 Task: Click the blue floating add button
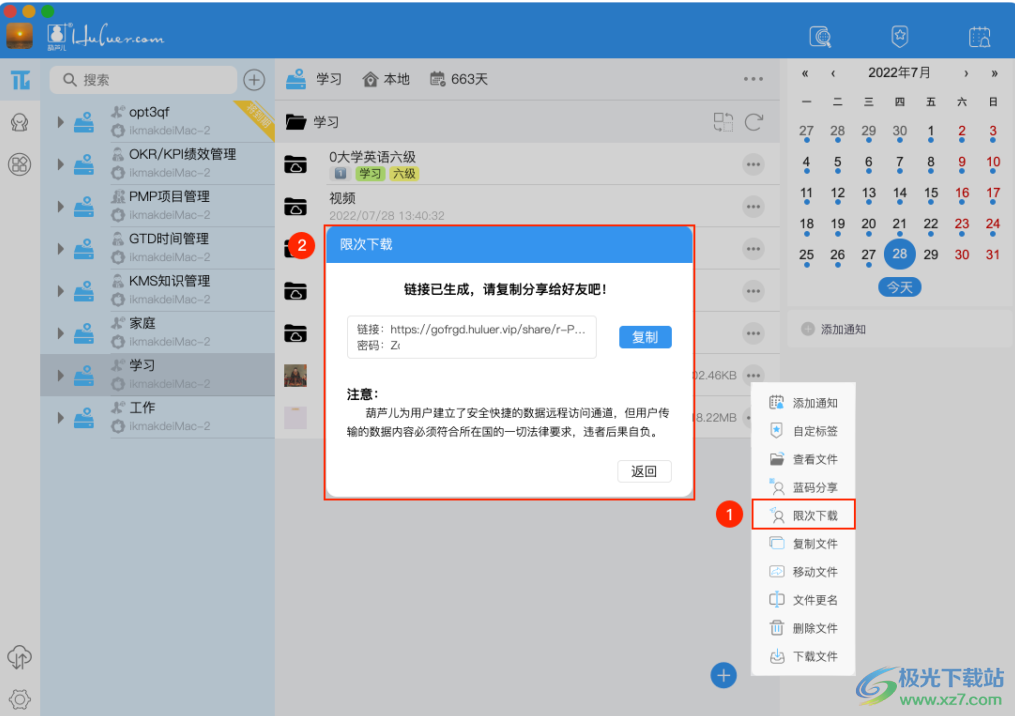coord(723,675)
